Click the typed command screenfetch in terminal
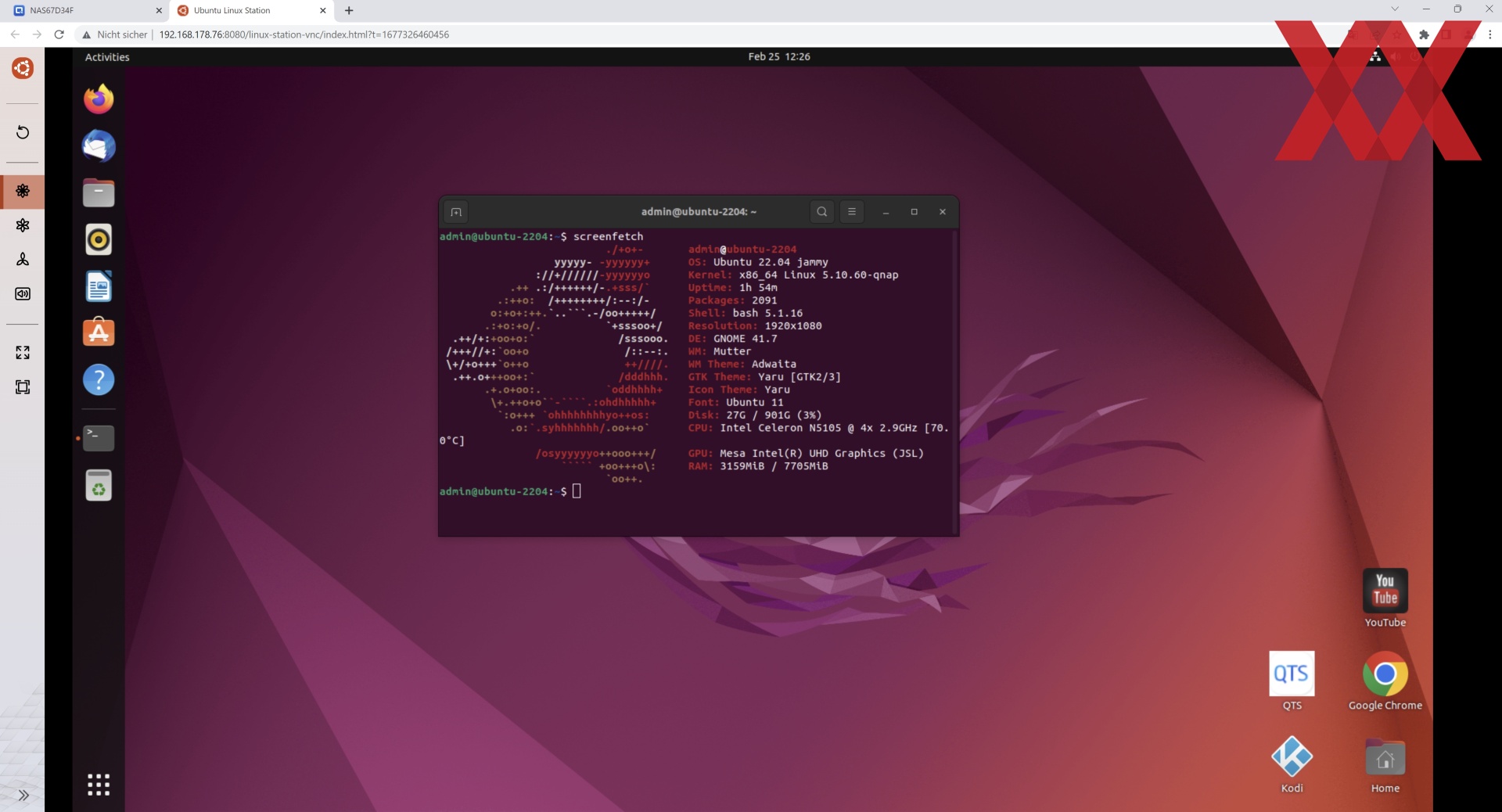Viewport: 1502px width, 812px height. (608, 236)
